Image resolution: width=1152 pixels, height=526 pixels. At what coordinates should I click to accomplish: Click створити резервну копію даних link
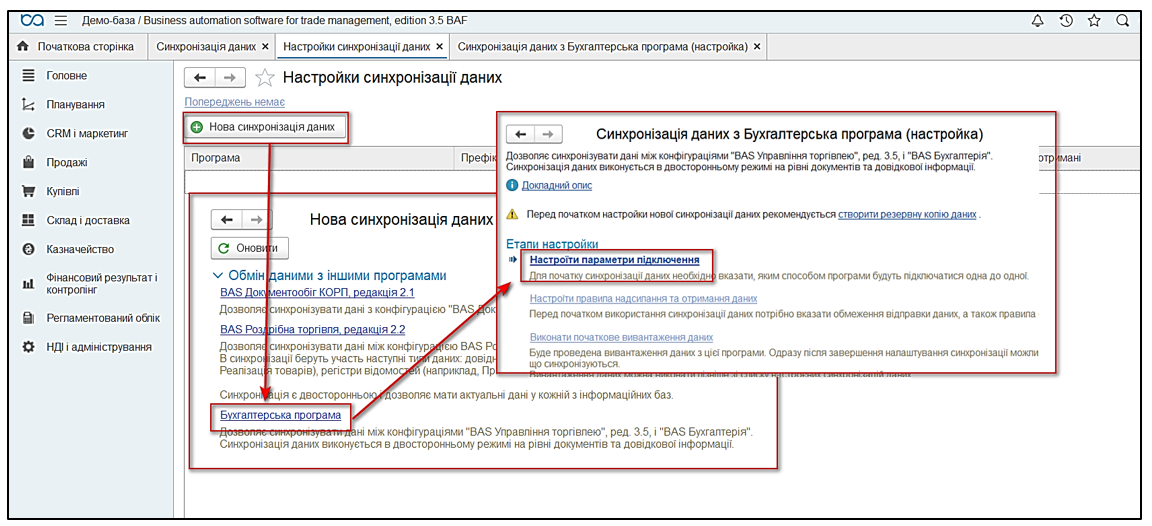click(x=907, y=215)
